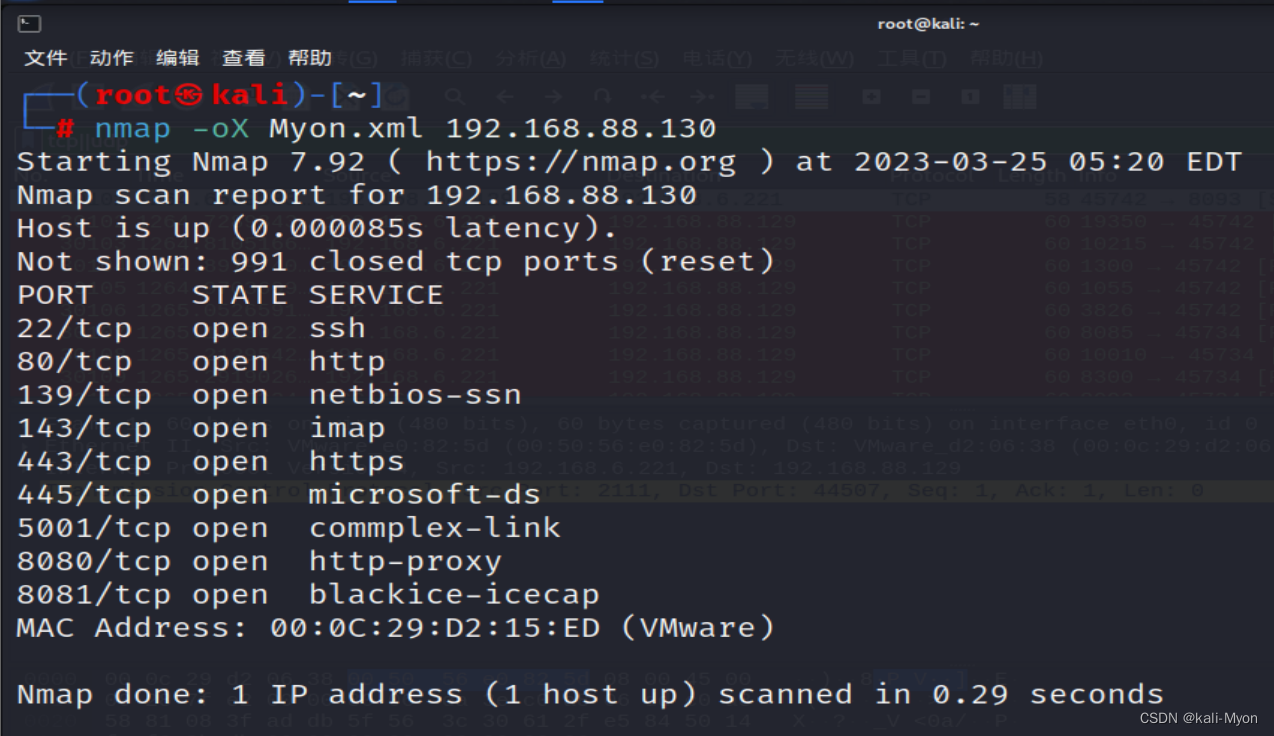Click Myon.xml in the nmap command
This screenshot has height=736, width=1274.
[x=346, y=129]
